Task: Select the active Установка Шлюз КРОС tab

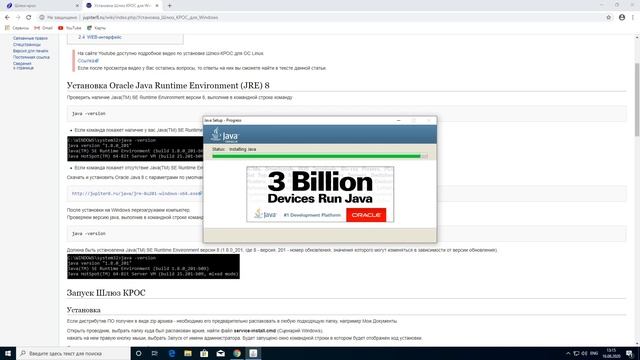Action: [122, 6]
